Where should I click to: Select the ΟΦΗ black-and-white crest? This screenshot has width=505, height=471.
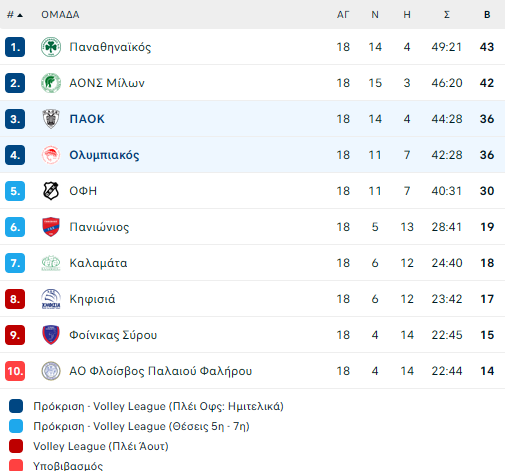tap(51, 191)
